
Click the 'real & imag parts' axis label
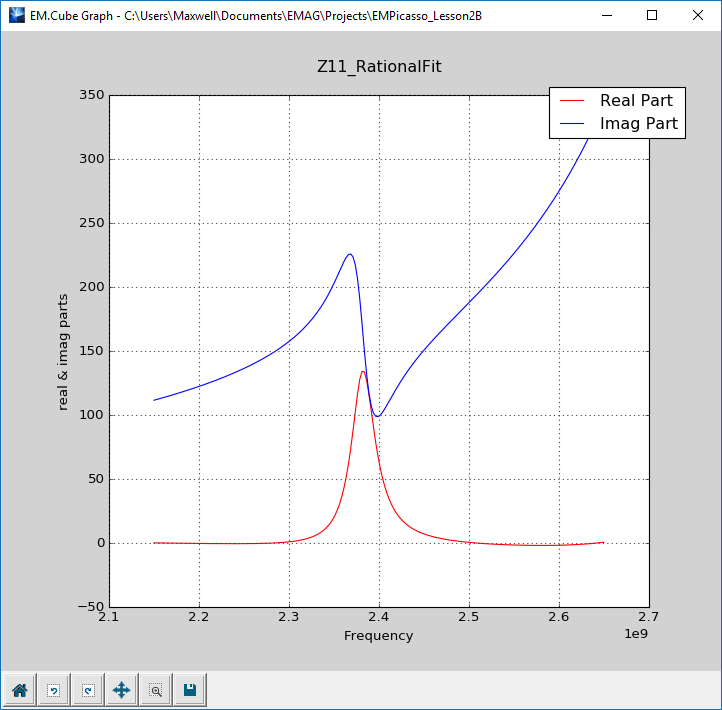pos(63,352)
